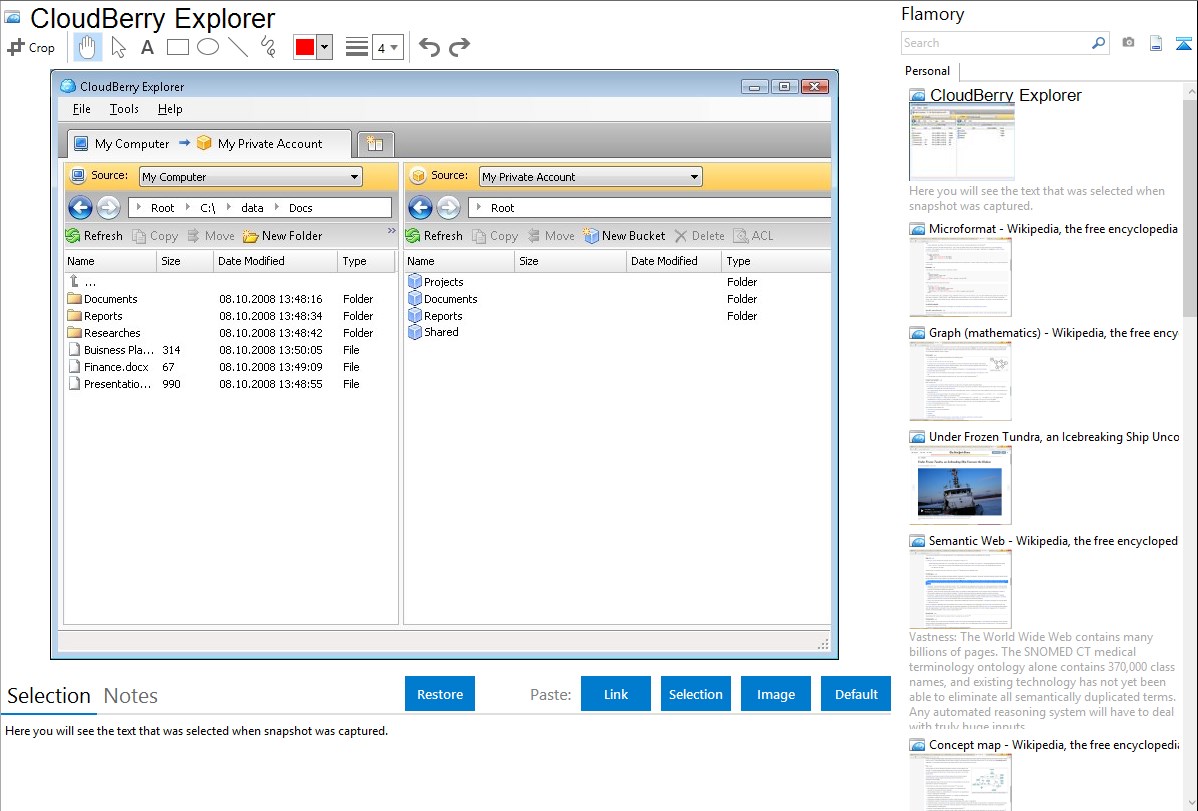The height and width of the screenshot is (811, 1198).
Task: Select the Shared bucket
Action: click(433, 332)
